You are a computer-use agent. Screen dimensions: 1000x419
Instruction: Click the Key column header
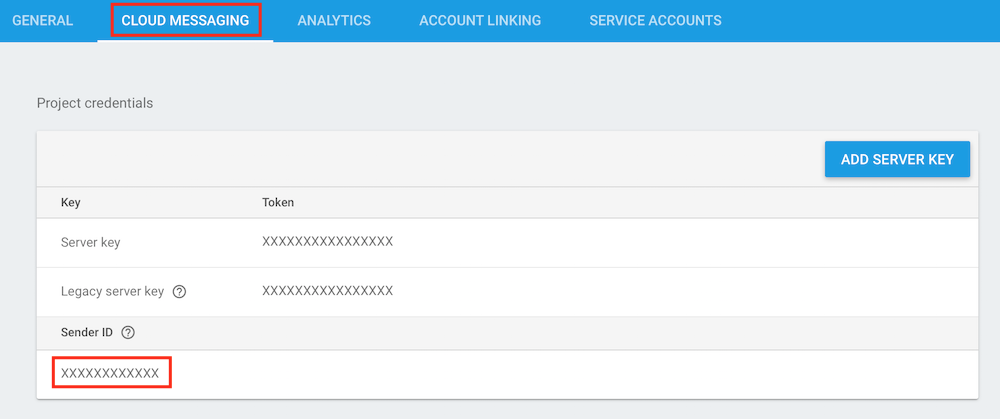[x=71, y=202]
